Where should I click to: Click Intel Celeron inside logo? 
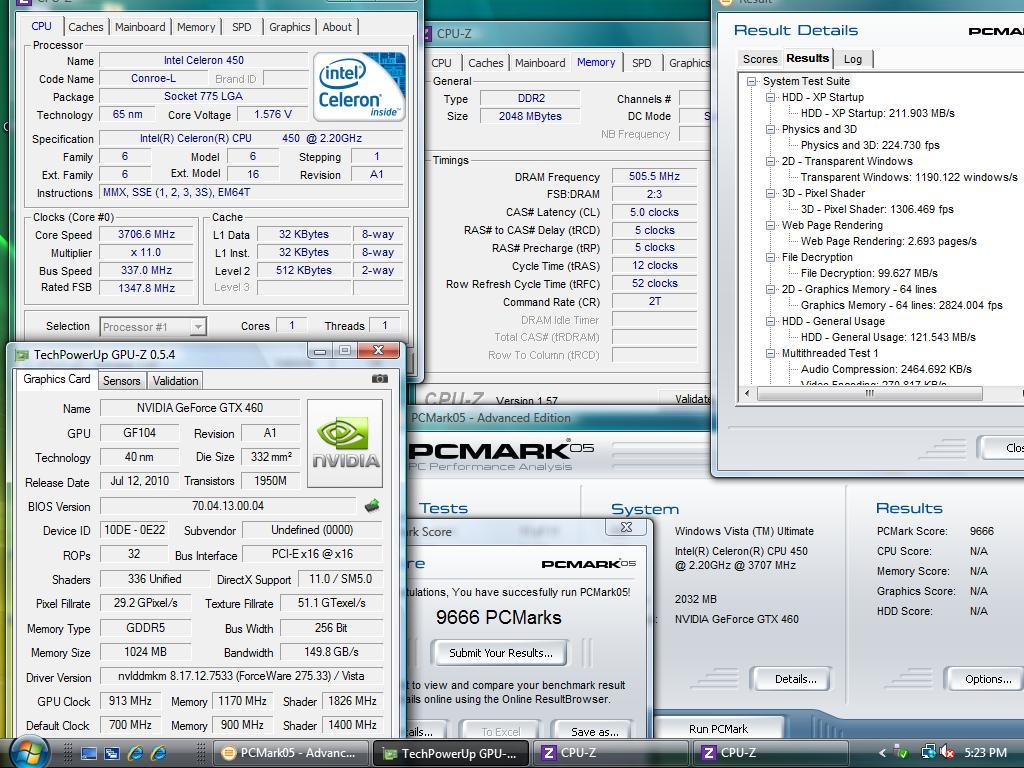(x=359, y=86)
